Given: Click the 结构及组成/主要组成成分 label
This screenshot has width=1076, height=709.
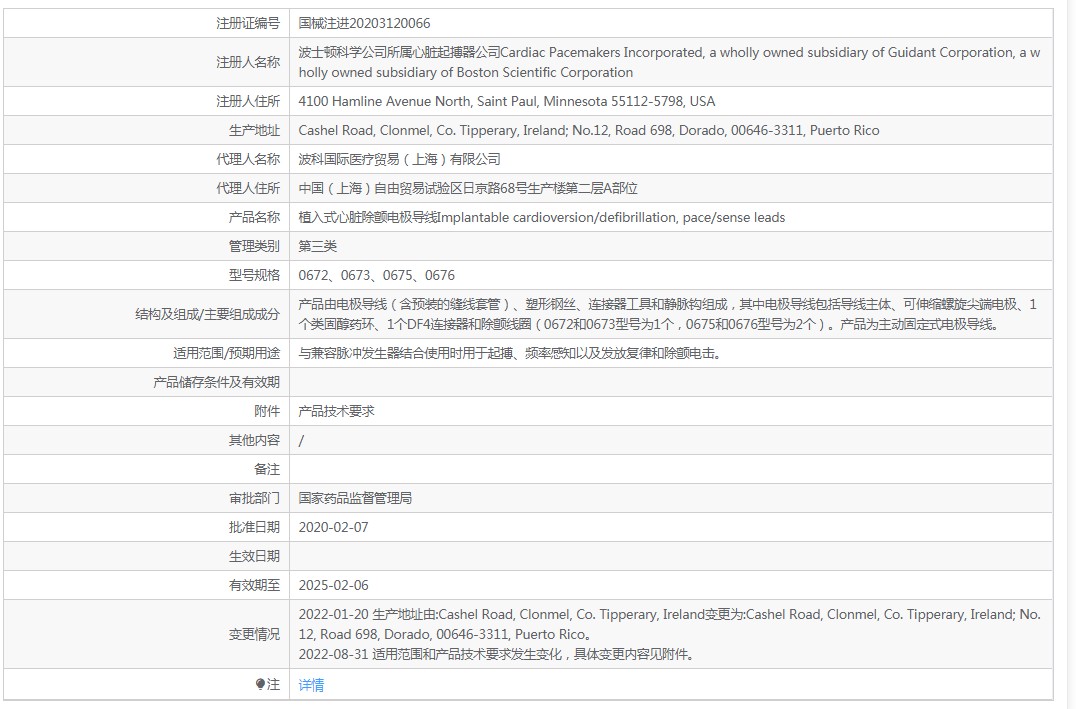Looking at the screenshot, I should pyautogui.click(x=207, y=314).
